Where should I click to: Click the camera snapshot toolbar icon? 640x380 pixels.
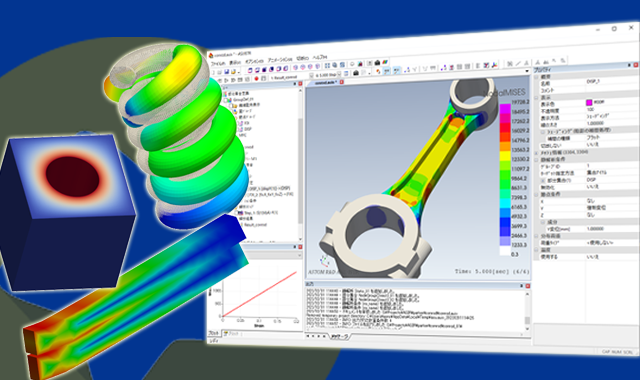tap(377, 62)
